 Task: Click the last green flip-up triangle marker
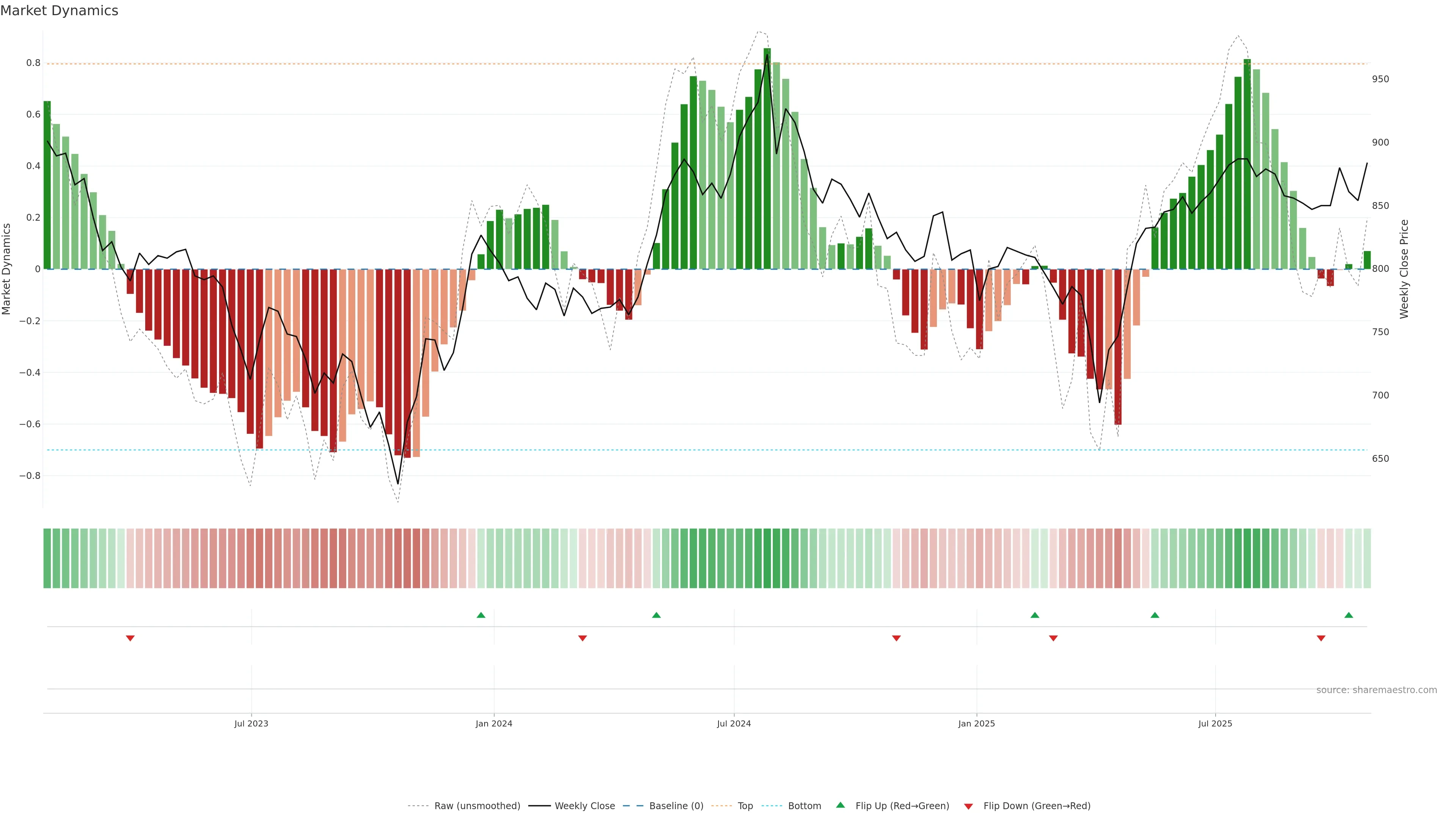(1349, 615)
